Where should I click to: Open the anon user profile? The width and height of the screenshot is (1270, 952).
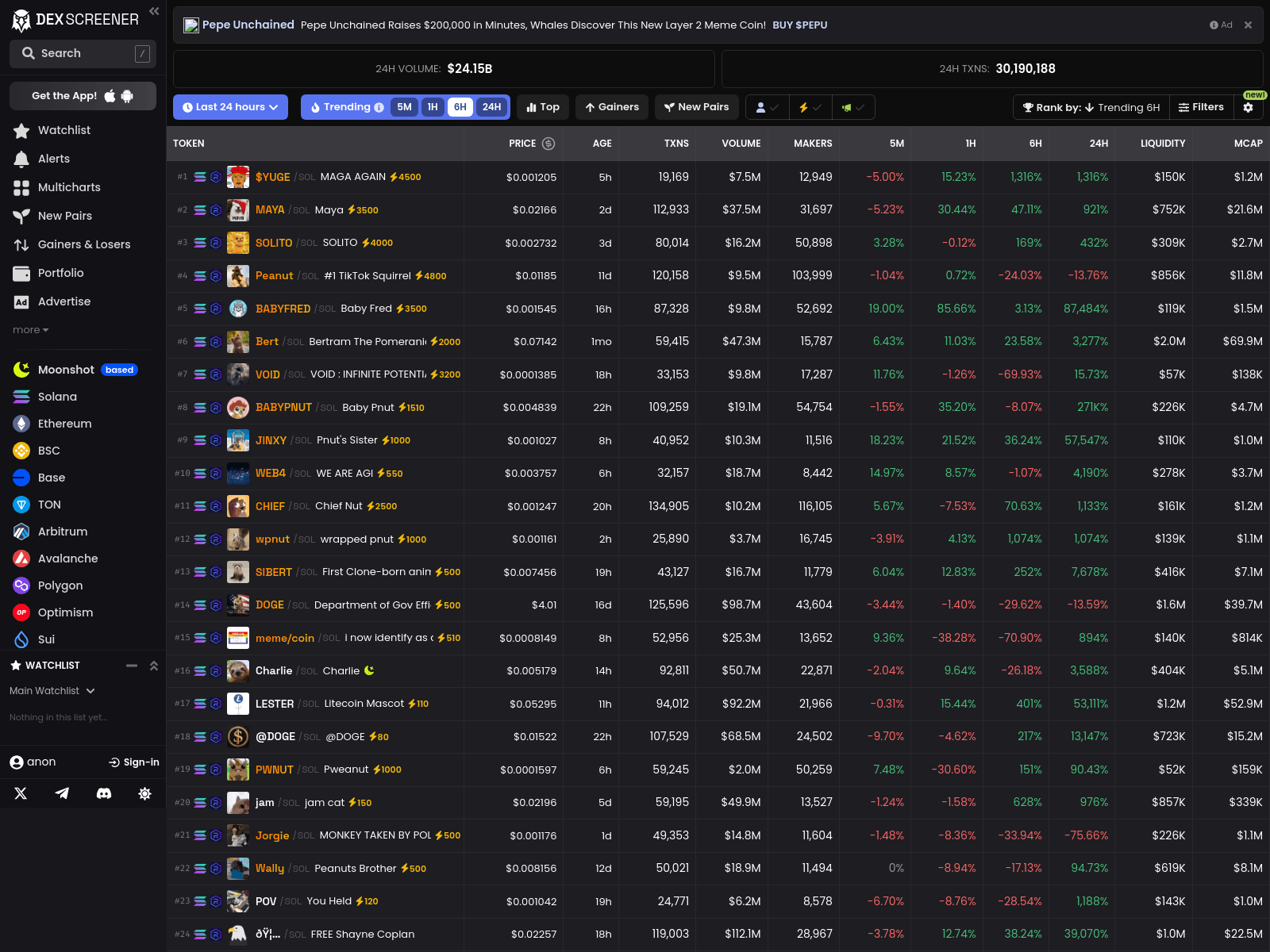(33, 762)
